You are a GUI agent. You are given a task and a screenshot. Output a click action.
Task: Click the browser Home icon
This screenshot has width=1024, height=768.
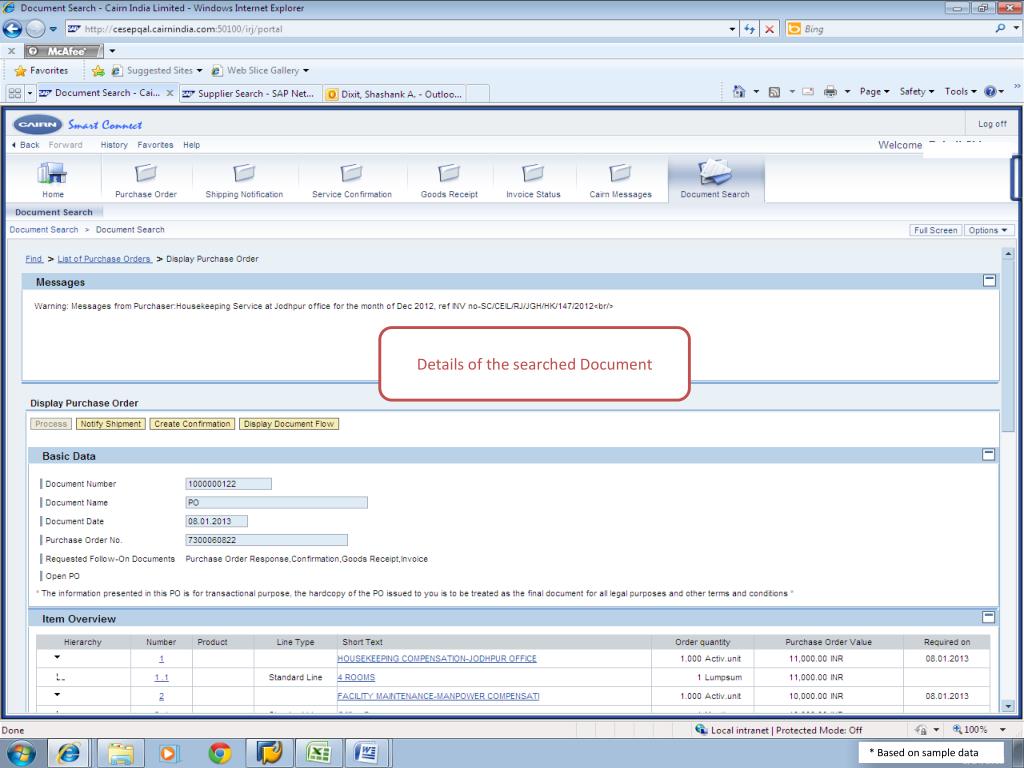pyautogui.click(x=739, y=91)
